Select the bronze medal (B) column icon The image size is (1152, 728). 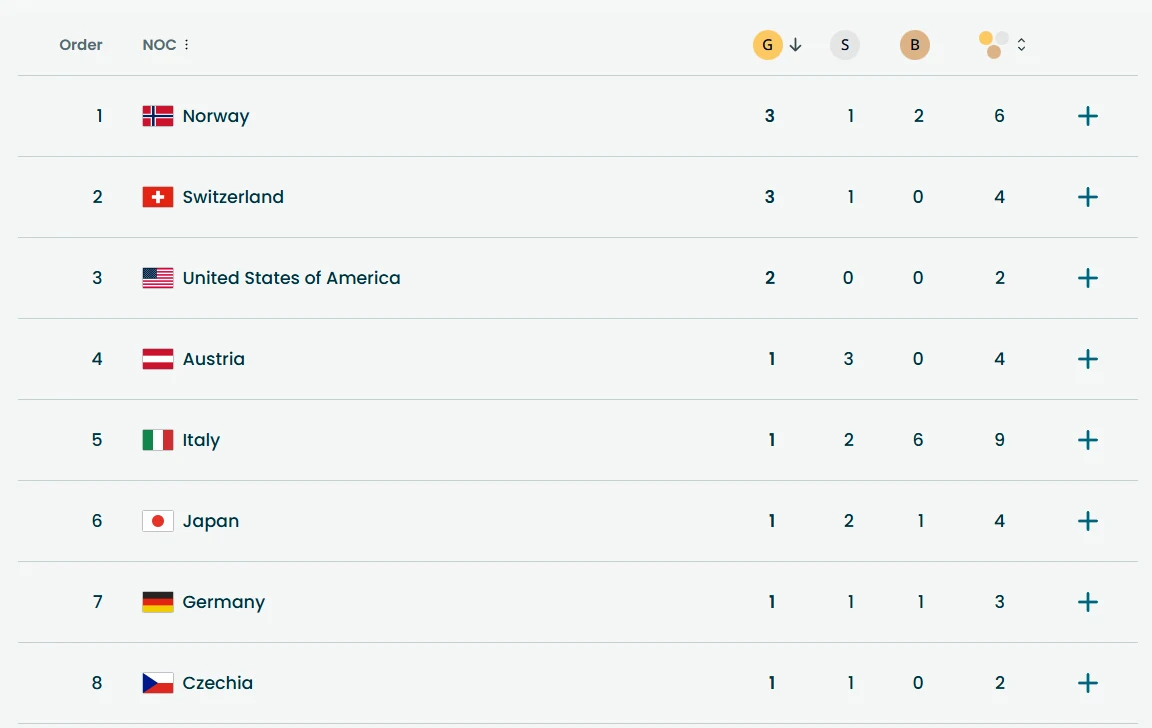[915, 44]
